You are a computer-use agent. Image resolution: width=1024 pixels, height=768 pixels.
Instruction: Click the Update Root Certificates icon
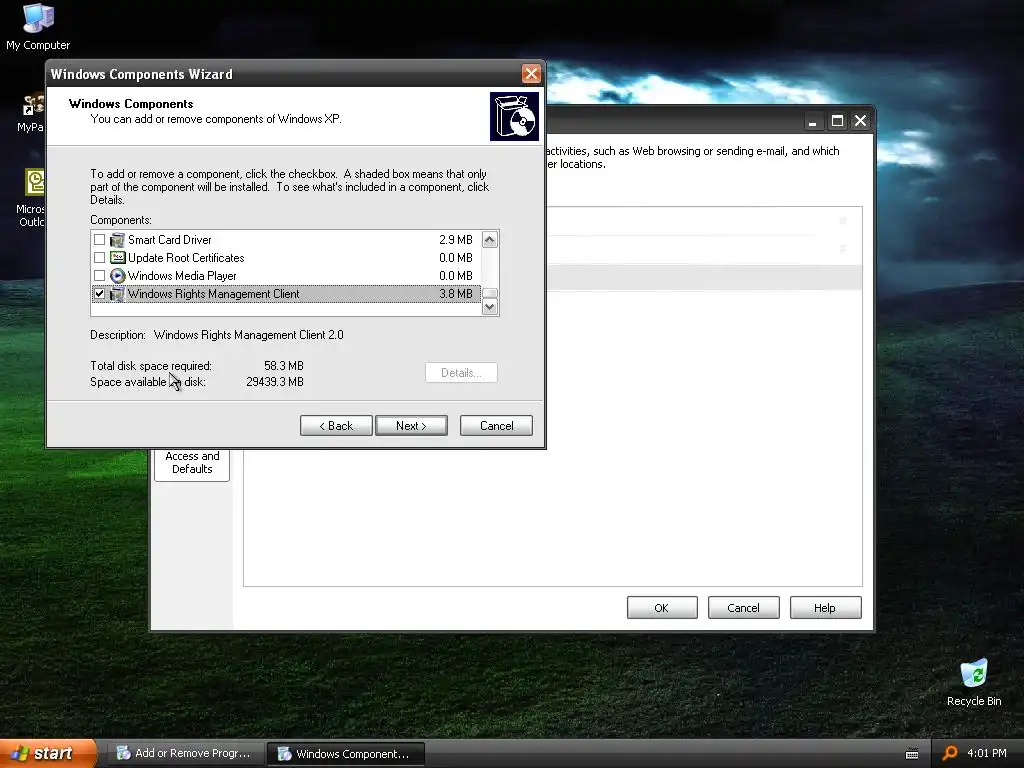118,258
